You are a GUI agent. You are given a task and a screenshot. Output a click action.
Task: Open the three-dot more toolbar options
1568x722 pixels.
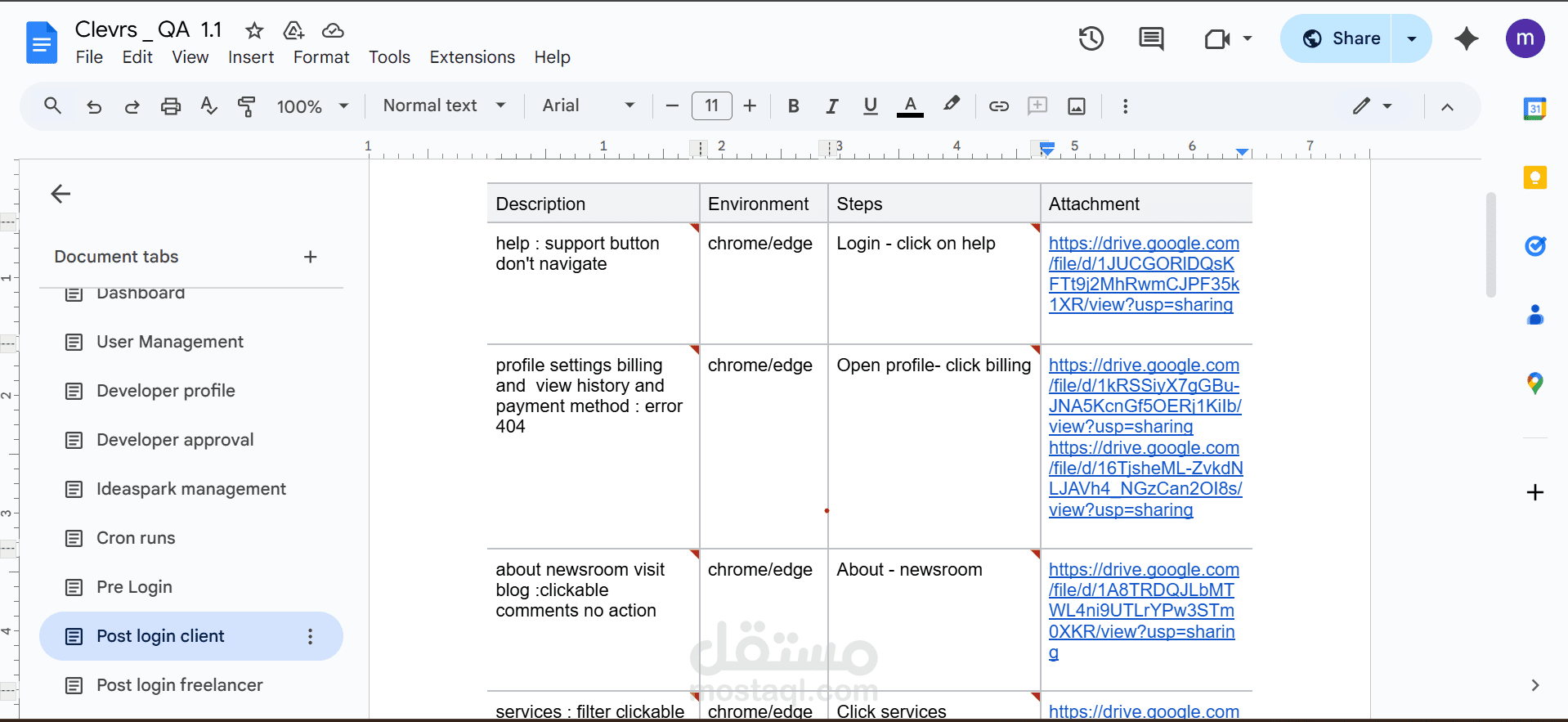[x=1125, y=106]
